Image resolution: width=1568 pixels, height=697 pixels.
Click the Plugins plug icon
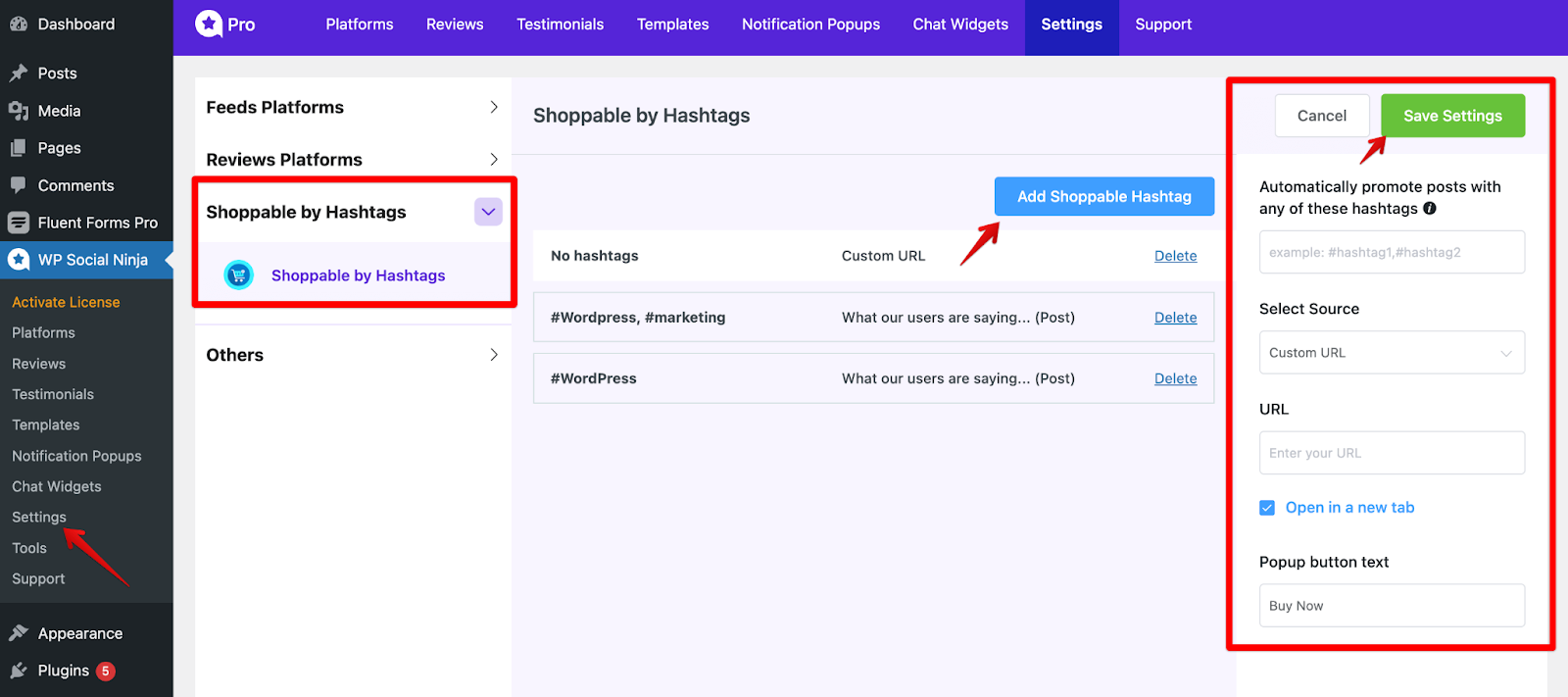18,671
